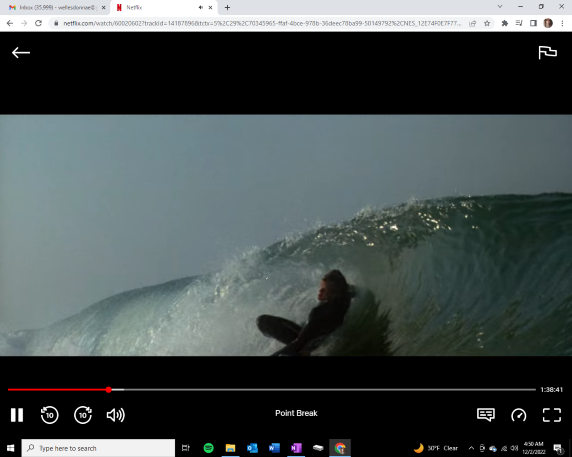Open OneNote from taskbar
This screenshot has width=572, height=457.
[296, 448]
